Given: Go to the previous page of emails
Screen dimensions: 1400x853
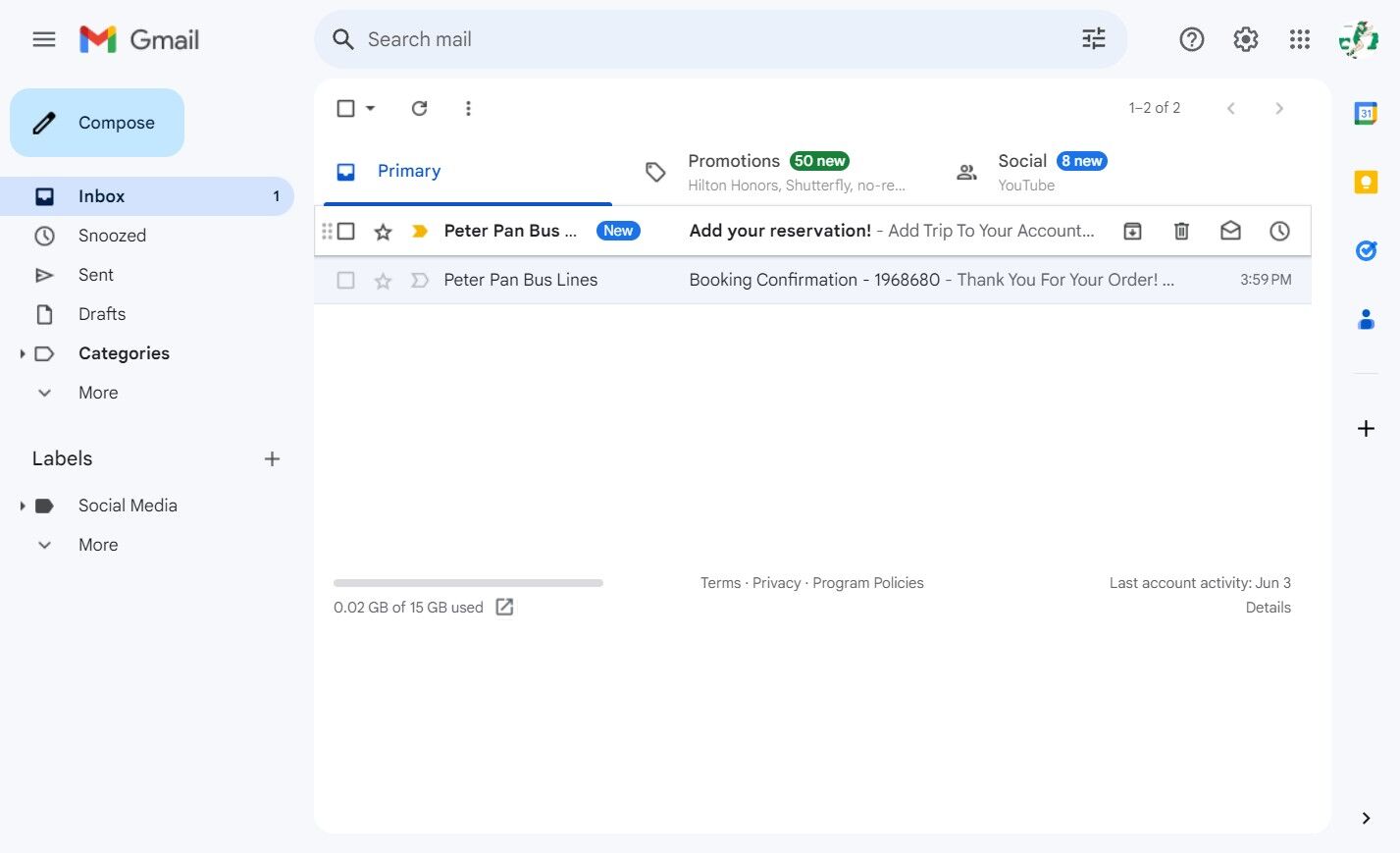Looking at the screenshot, I should point(1230,108).
